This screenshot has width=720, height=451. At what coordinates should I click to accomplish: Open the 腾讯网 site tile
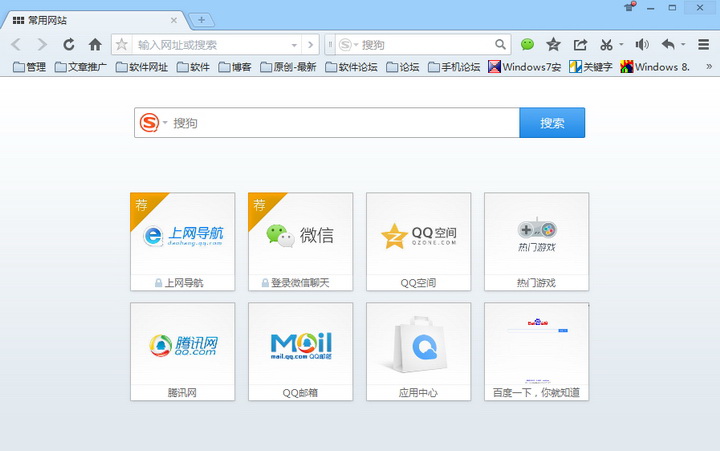(182, 351)
